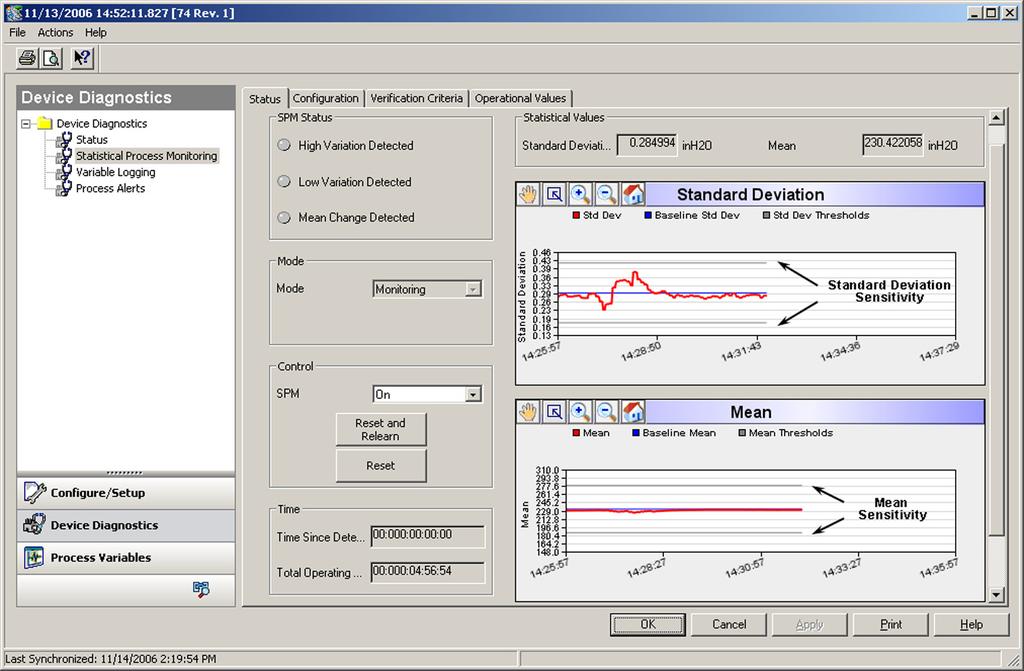Open the Help menu

(95, 32)
